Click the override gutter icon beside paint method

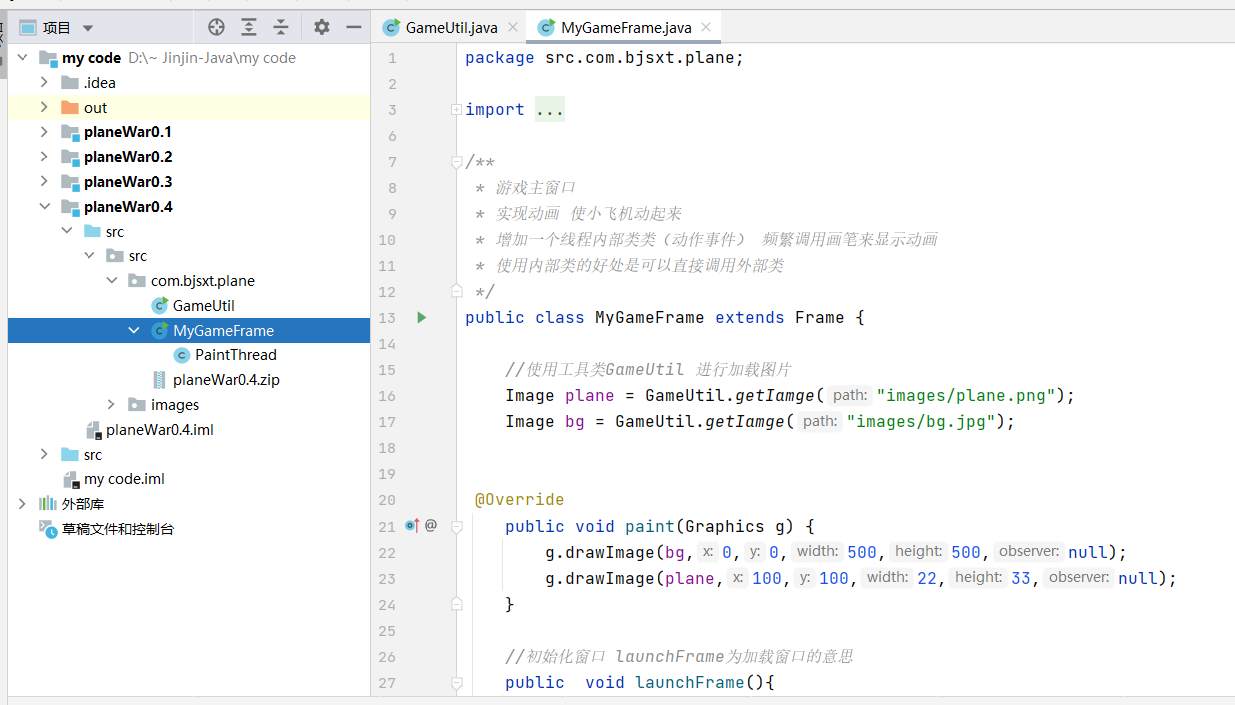(x=412, y=525)
